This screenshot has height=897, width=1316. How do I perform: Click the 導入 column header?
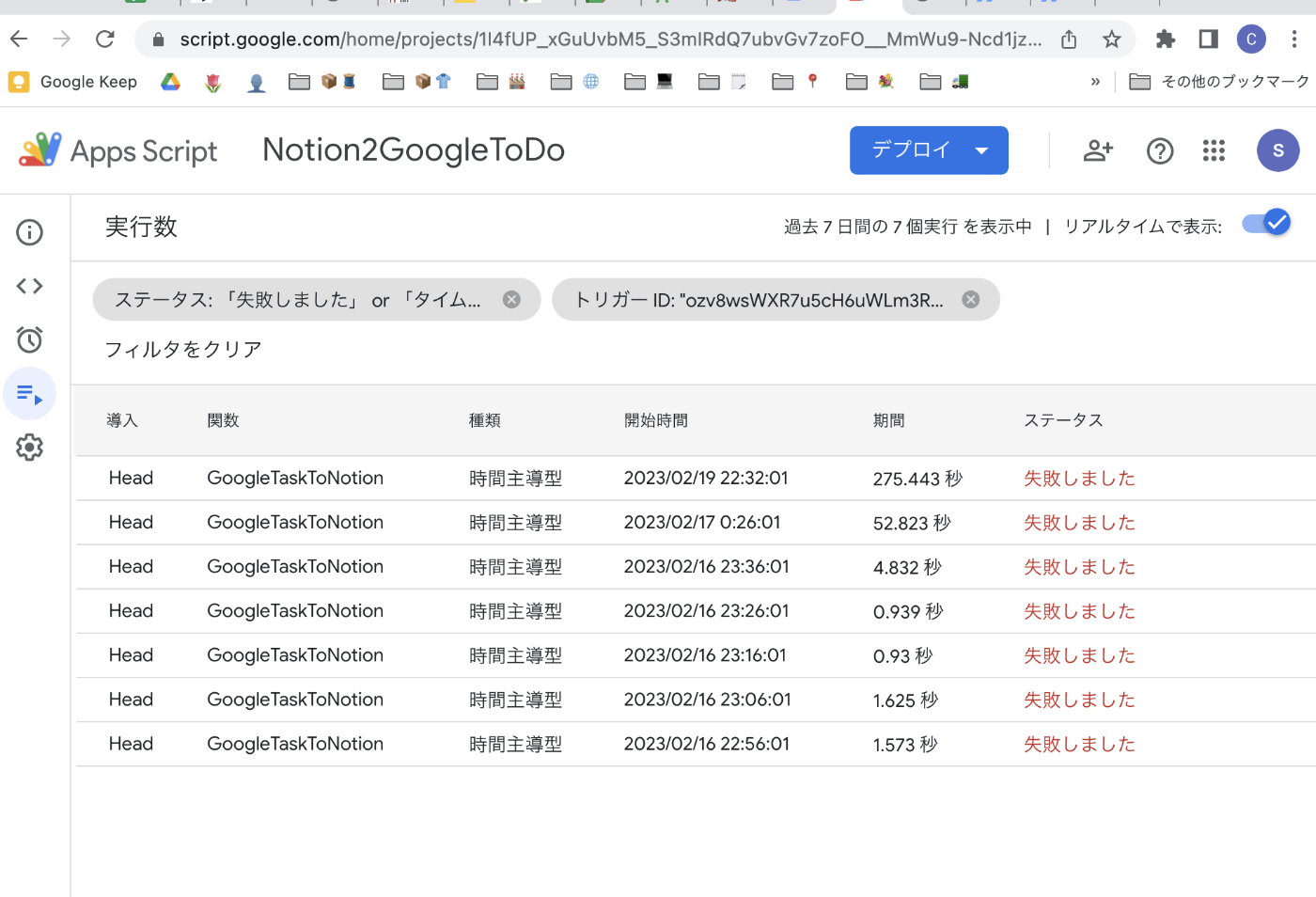pos(122,420)
